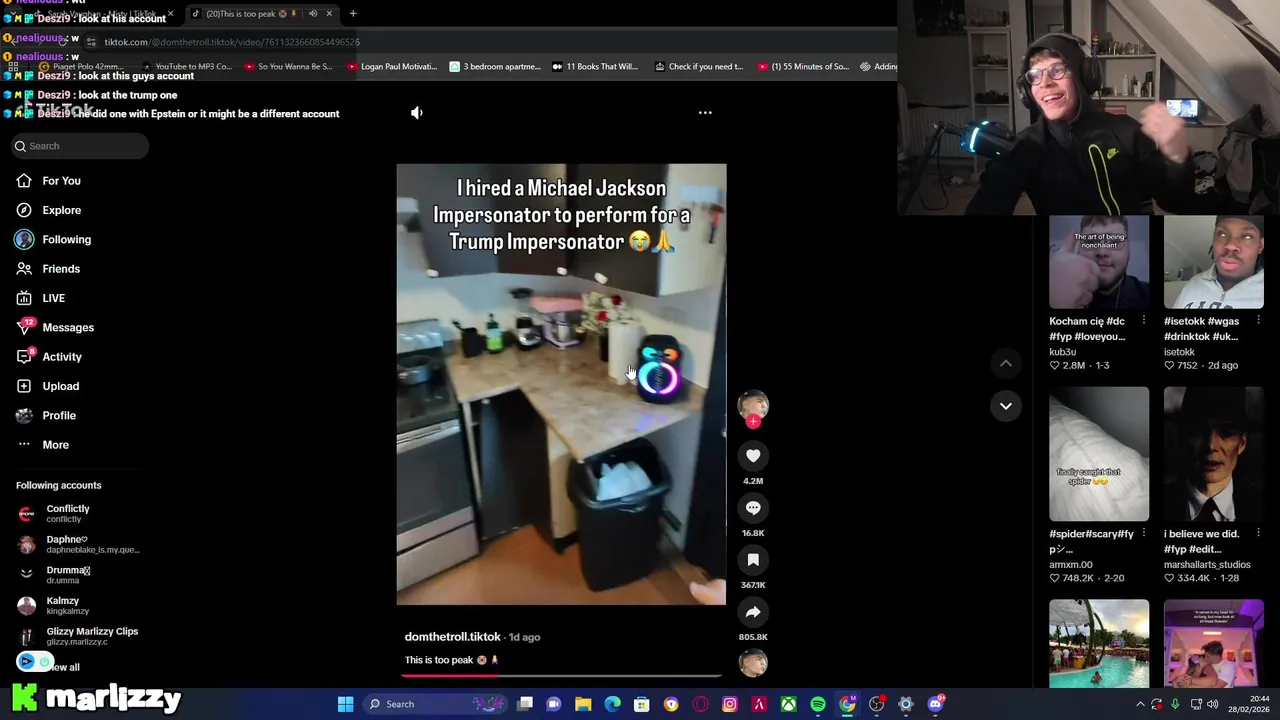
Task: Close the 'This is too peak' tab
Action: pos(329,14)
